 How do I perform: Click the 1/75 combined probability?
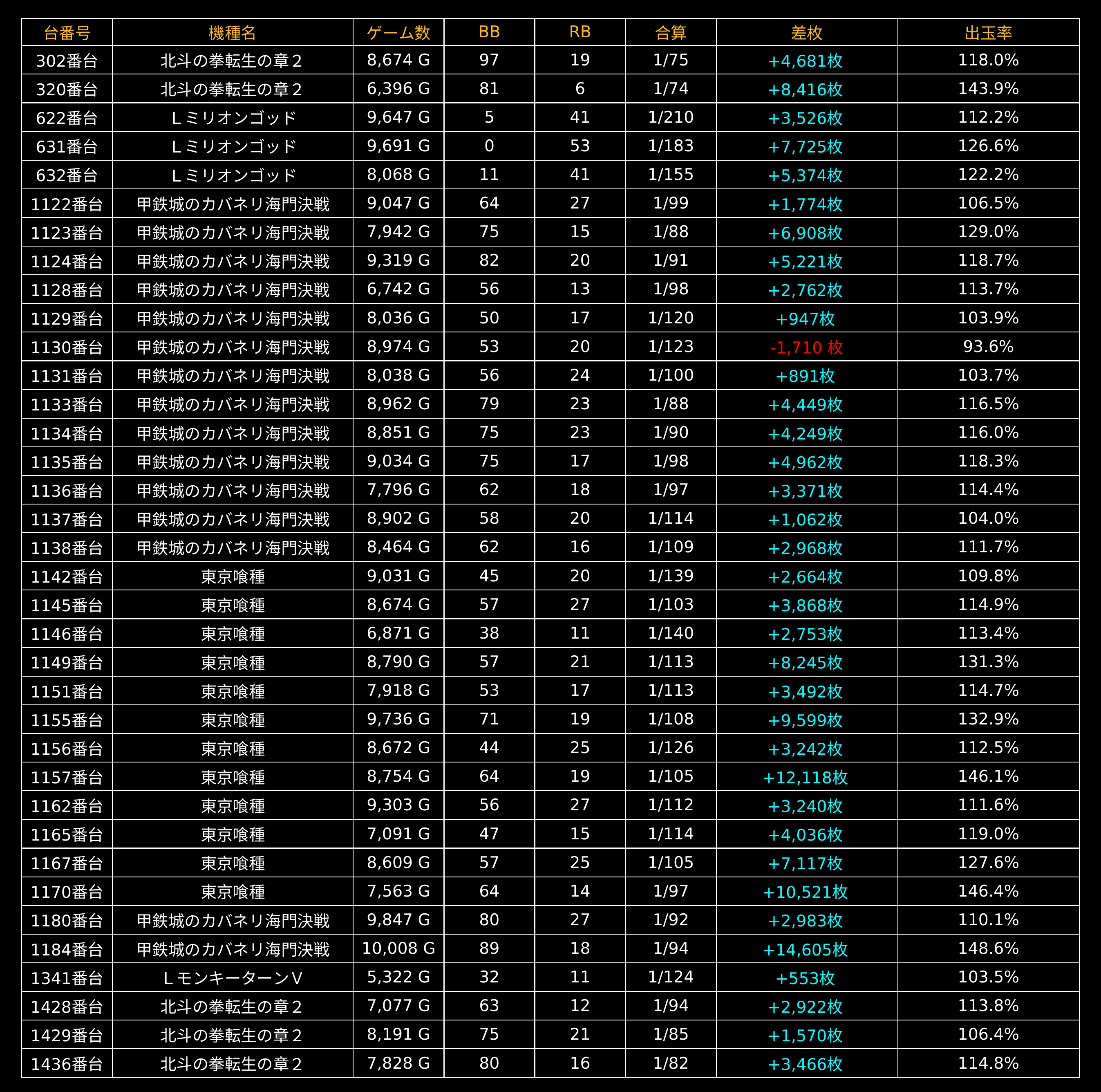tap(671, 61)
